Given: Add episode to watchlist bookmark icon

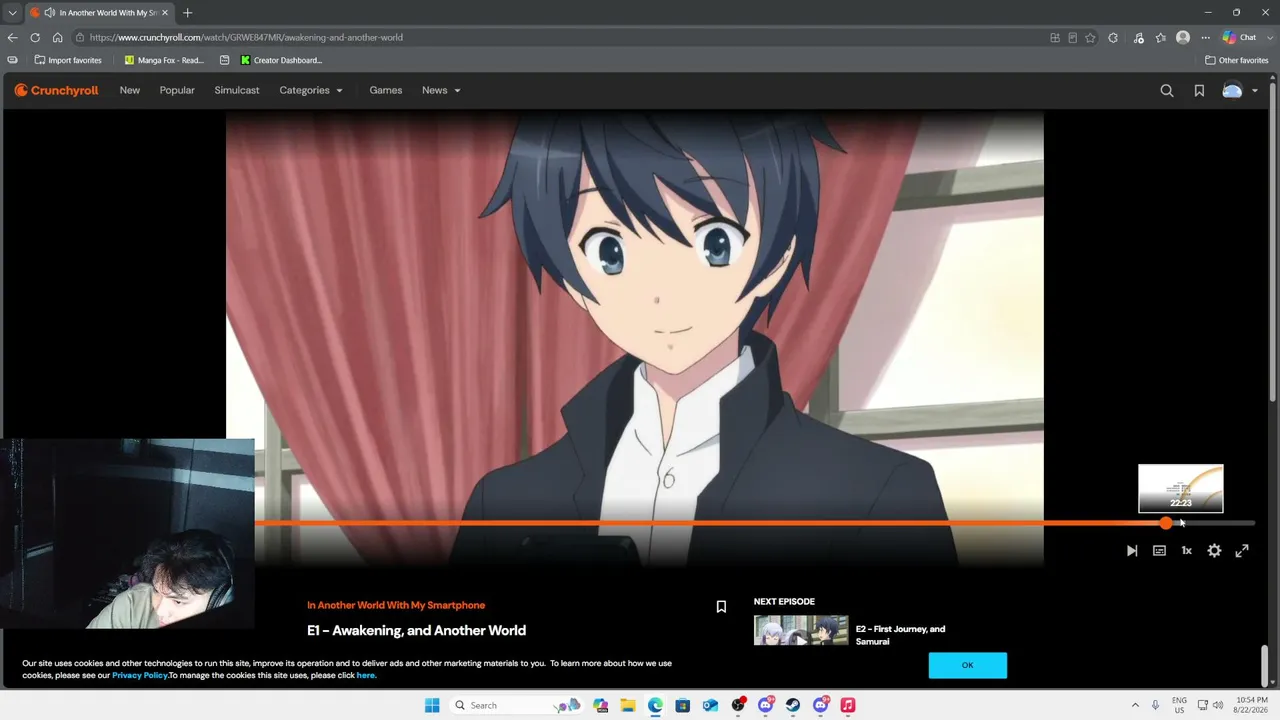Looking at the screenshot, I should click(721, 606).
